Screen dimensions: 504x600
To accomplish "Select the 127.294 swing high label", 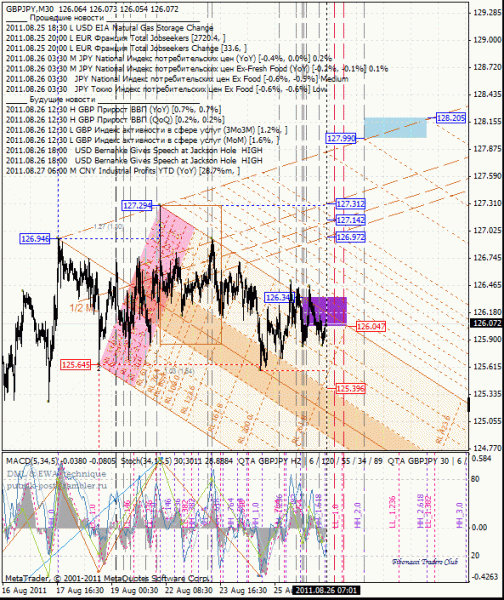I will tap(137, 205).
